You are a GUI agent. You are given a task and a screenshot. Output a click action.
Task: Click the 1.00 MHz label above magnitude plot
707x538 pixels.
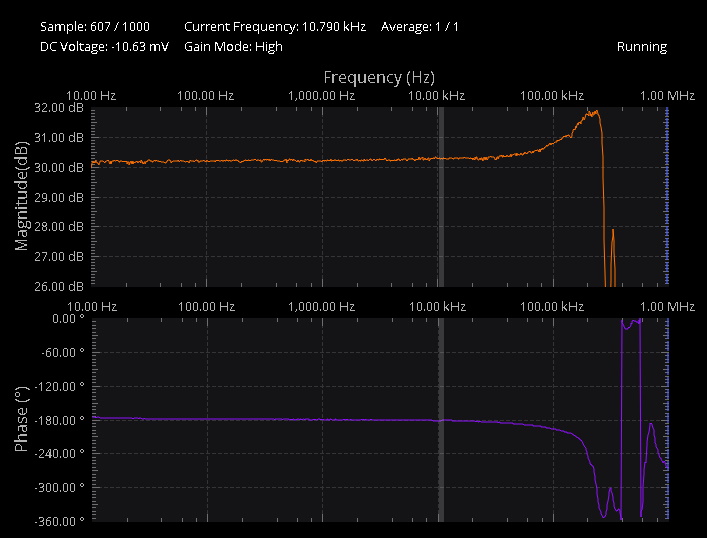(x=667, y=95)
